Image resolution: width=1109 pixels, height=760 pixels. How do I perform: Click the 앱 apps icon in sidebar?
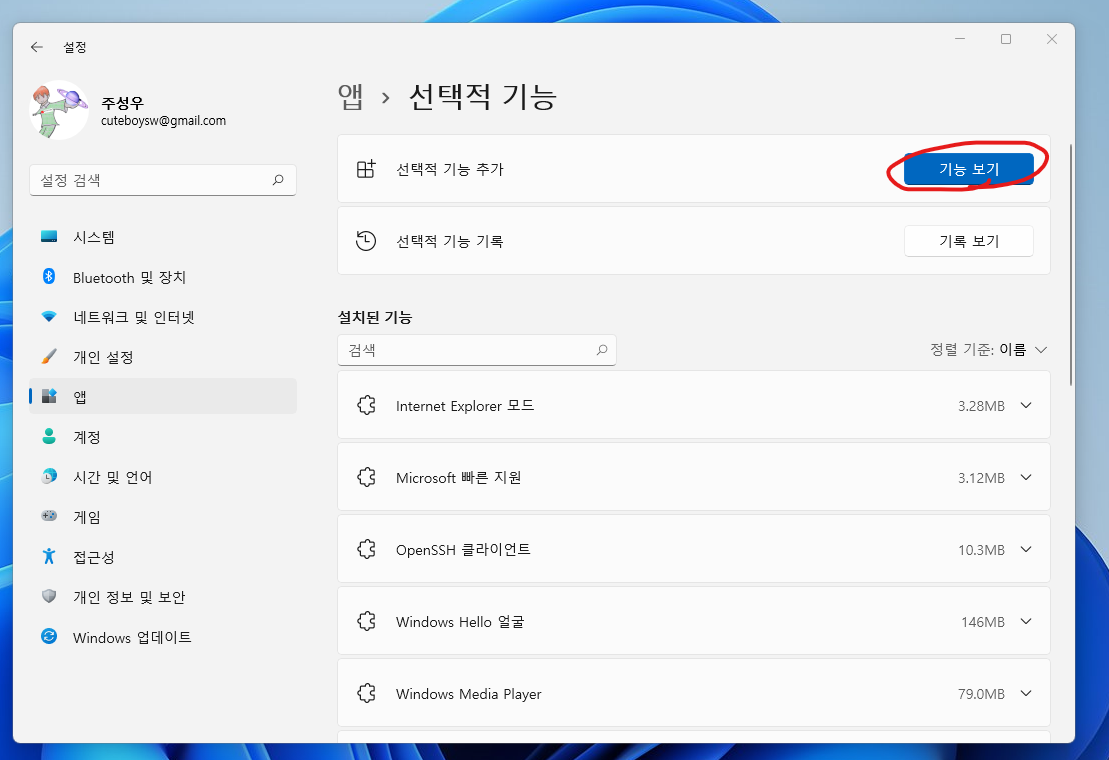(x=49, y=396)
